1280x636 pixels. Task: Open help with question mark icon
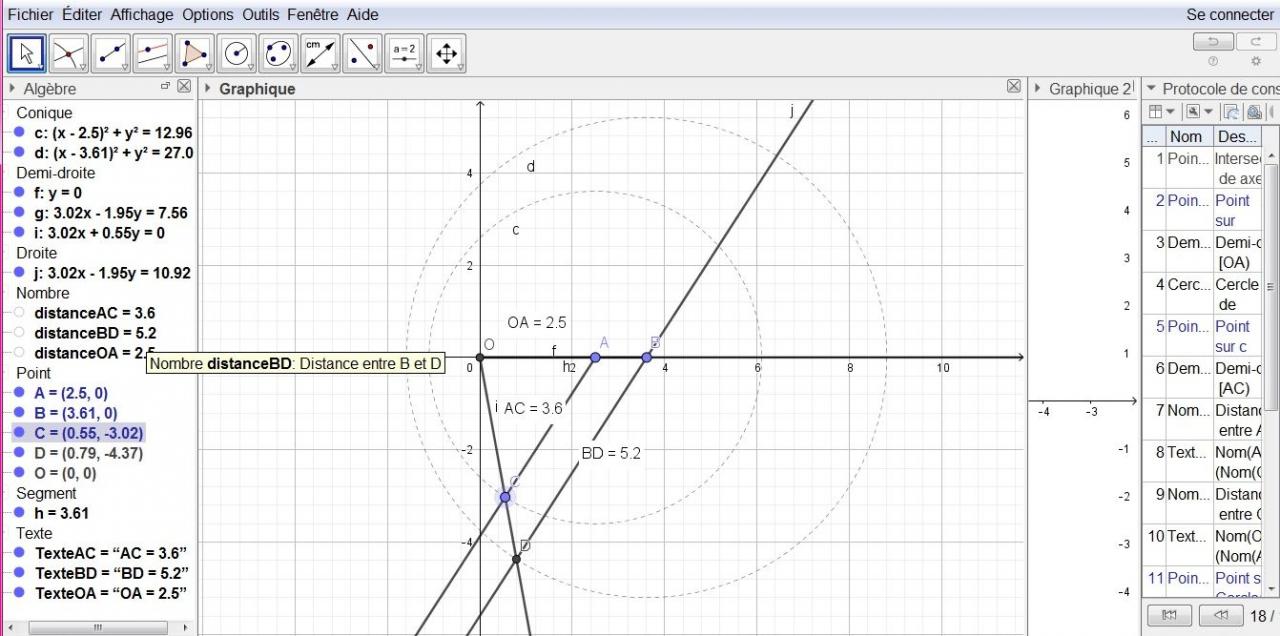coord(1213,61)
